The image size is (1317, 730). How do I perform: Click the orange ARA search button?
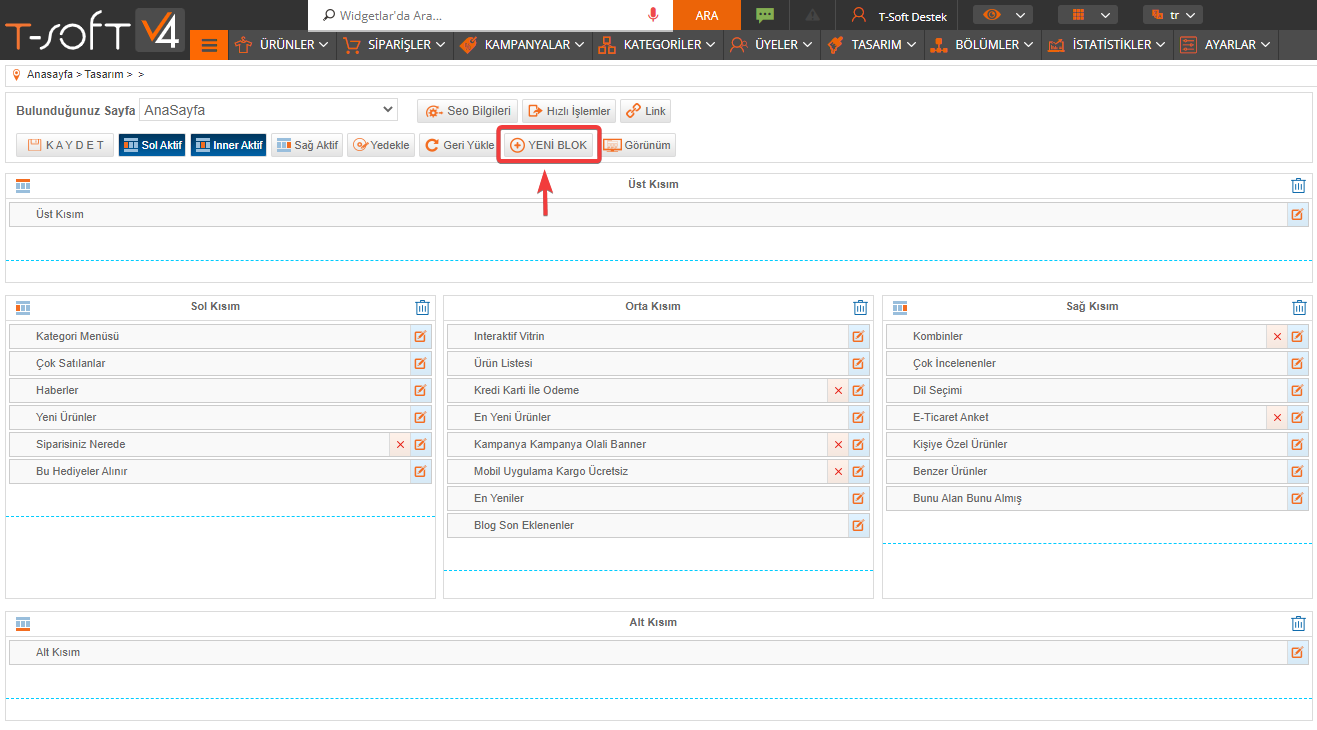coord(707,15)
